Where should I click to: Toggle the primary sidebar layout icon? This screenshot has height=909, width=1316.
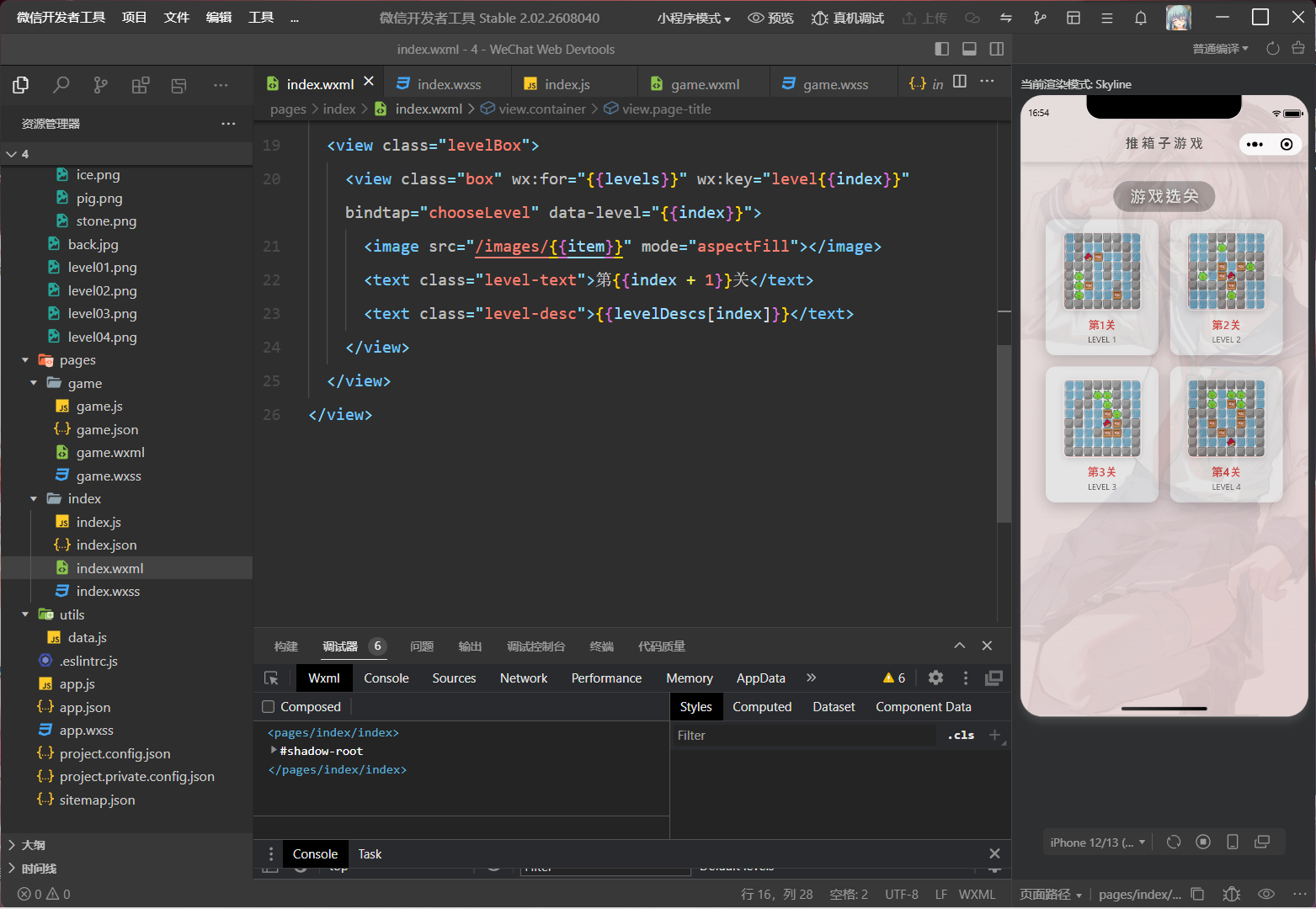[942, 49]
